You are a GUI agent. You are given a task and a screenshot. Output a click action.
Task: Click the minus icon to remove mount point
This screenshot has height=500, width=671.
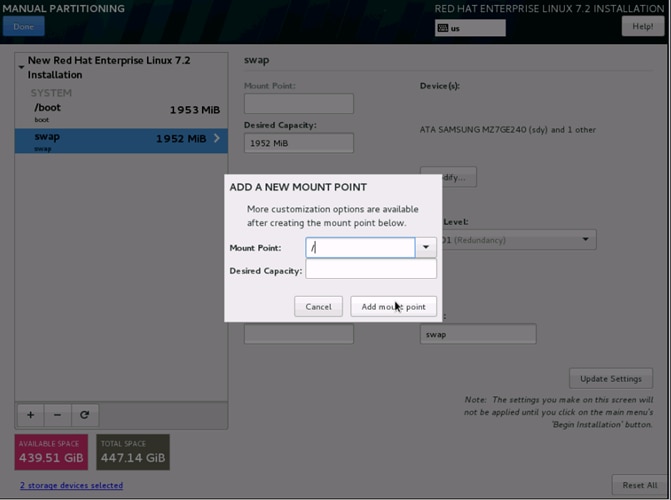point(57,415)
